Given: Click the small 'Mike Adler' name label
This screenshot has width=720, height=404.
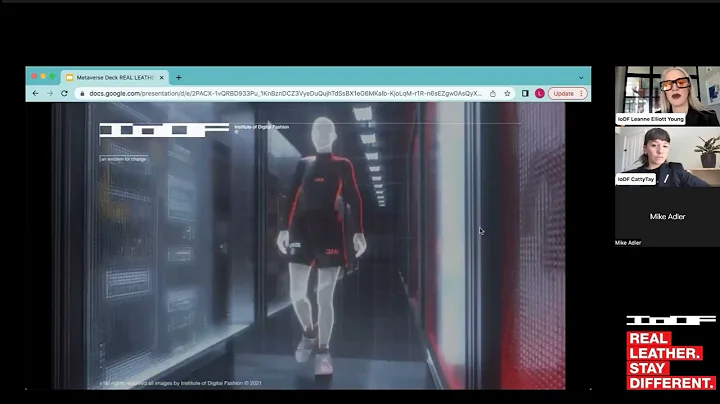Looking at the screenshot, I should (x=628, y=243).
